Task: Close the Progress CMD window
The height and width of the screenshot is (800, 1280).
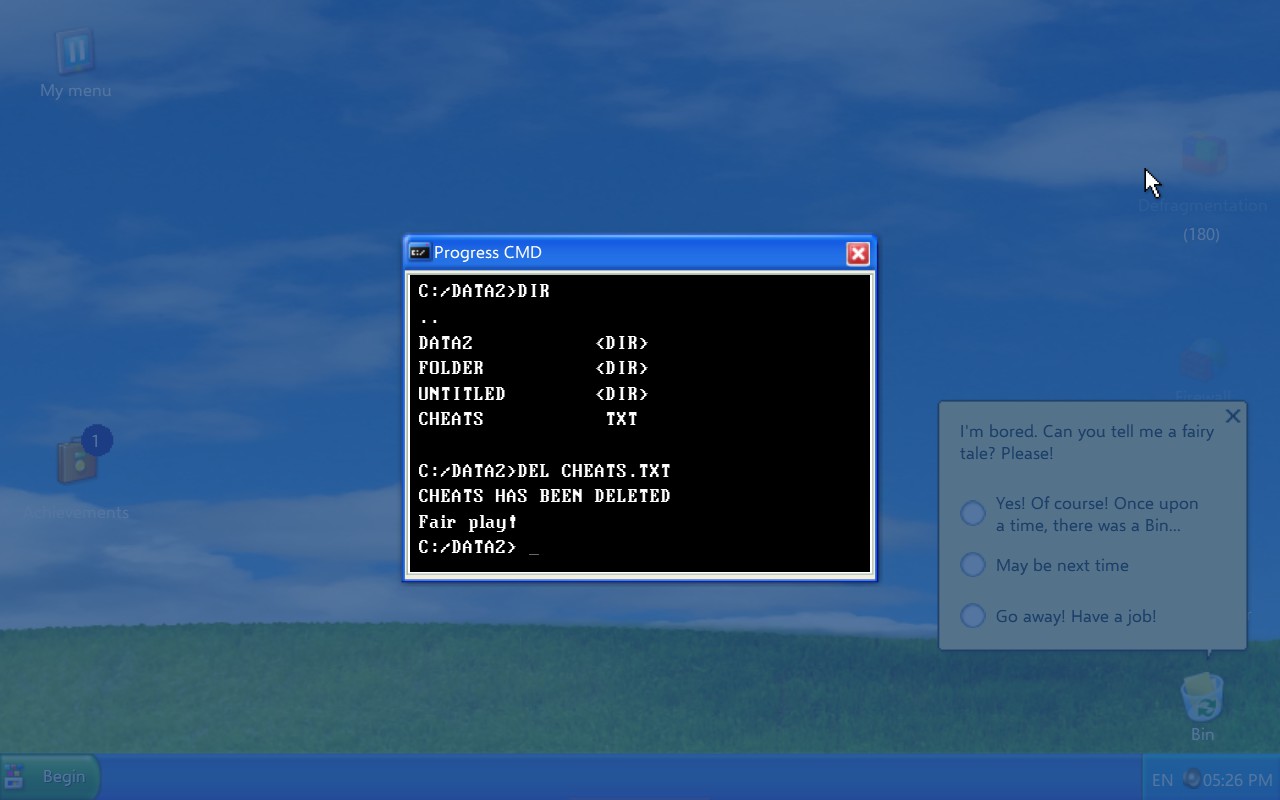Action: pos(857,254)
